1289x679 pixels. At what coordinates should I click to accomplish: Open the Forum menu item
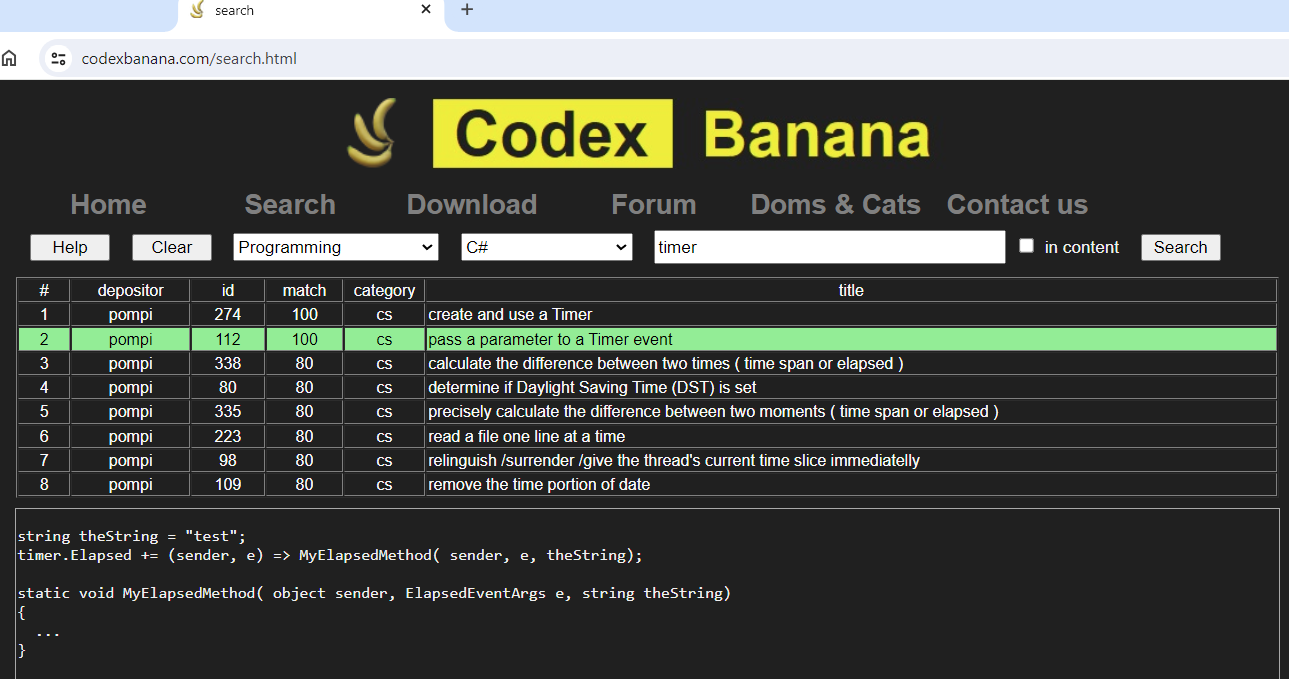pyautogui.click(x=654, y=204)
